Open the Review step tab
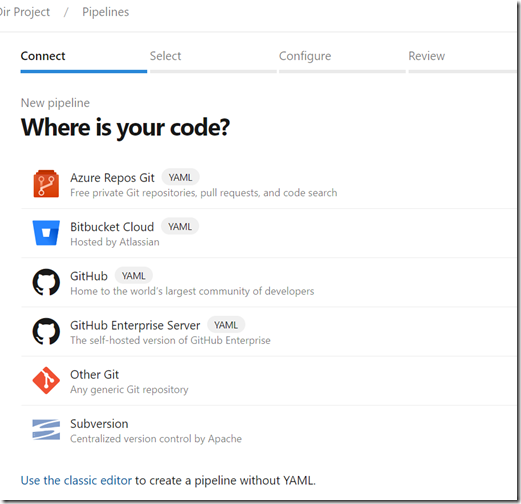 tap(427, 56)
